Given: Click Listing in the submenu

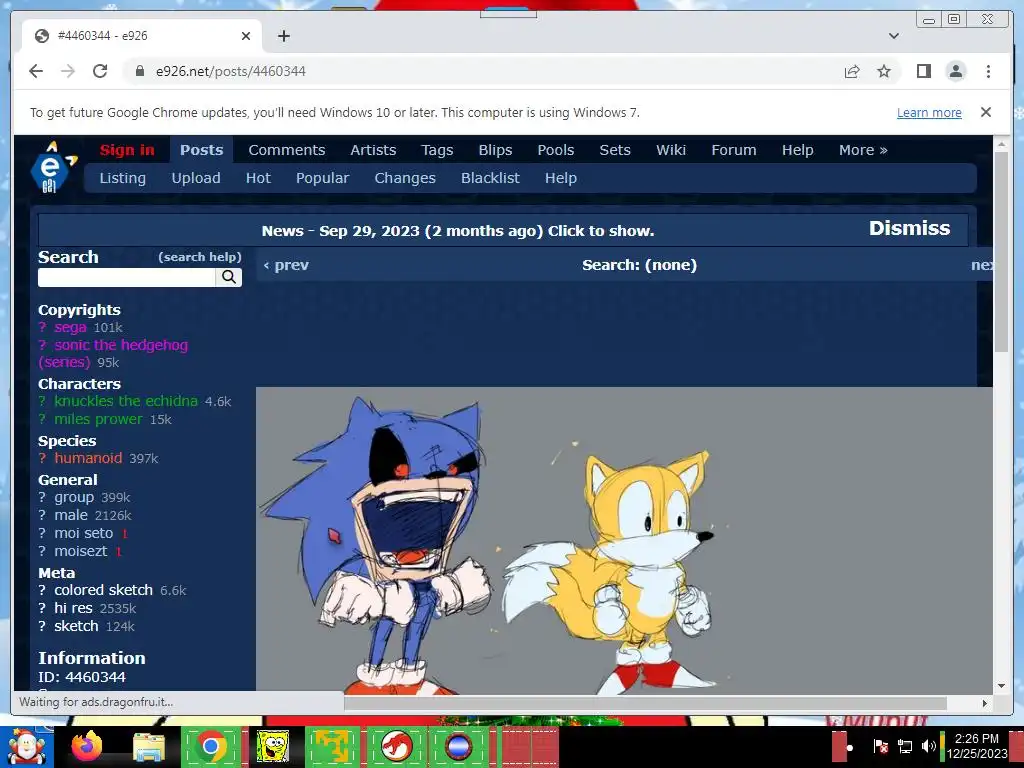Looking at the screenshot, I should (123, 178).
